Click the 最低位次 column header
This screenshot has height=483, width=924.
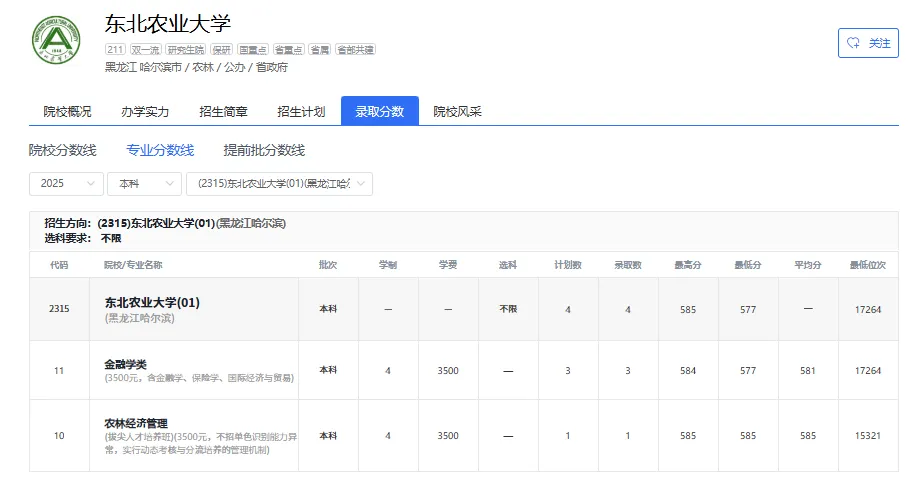point(868,265)
